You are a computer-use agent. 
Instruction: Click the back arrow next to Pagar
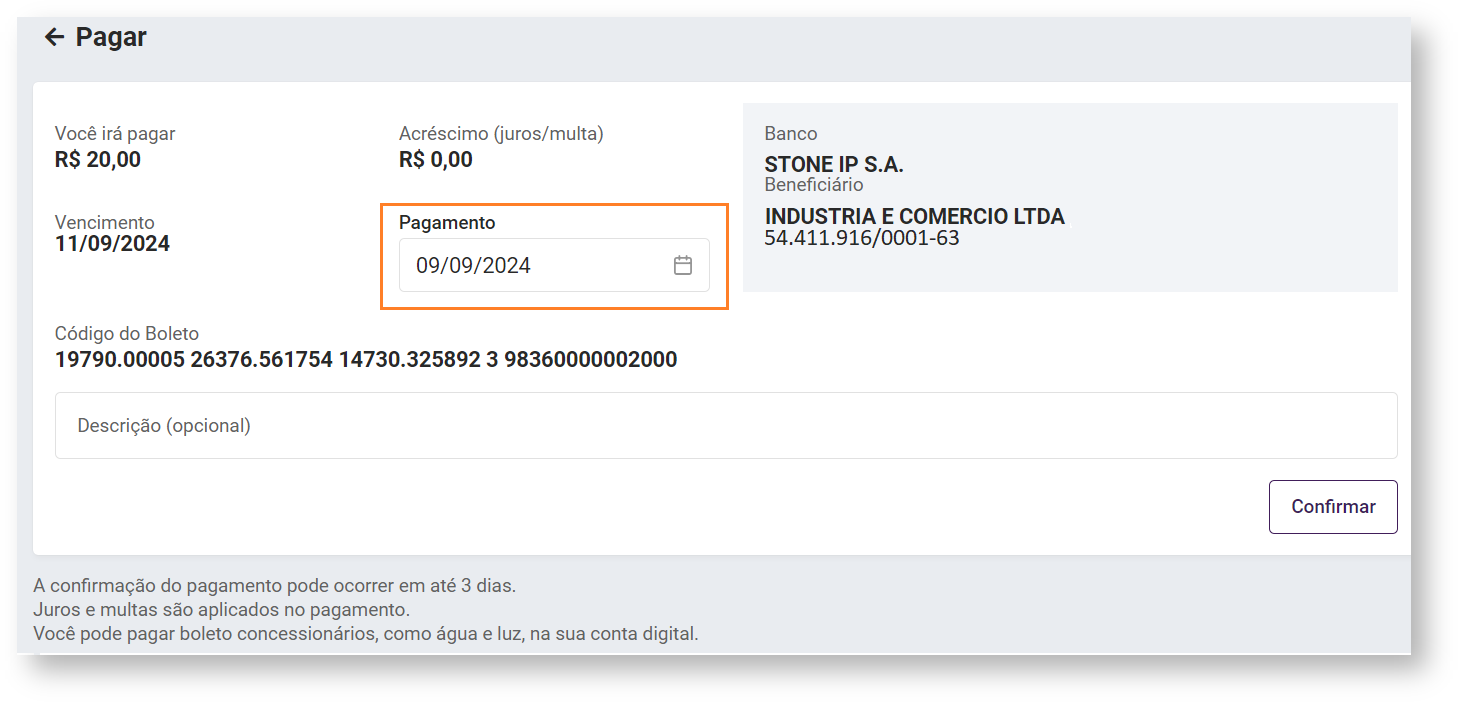click(54, 38)
